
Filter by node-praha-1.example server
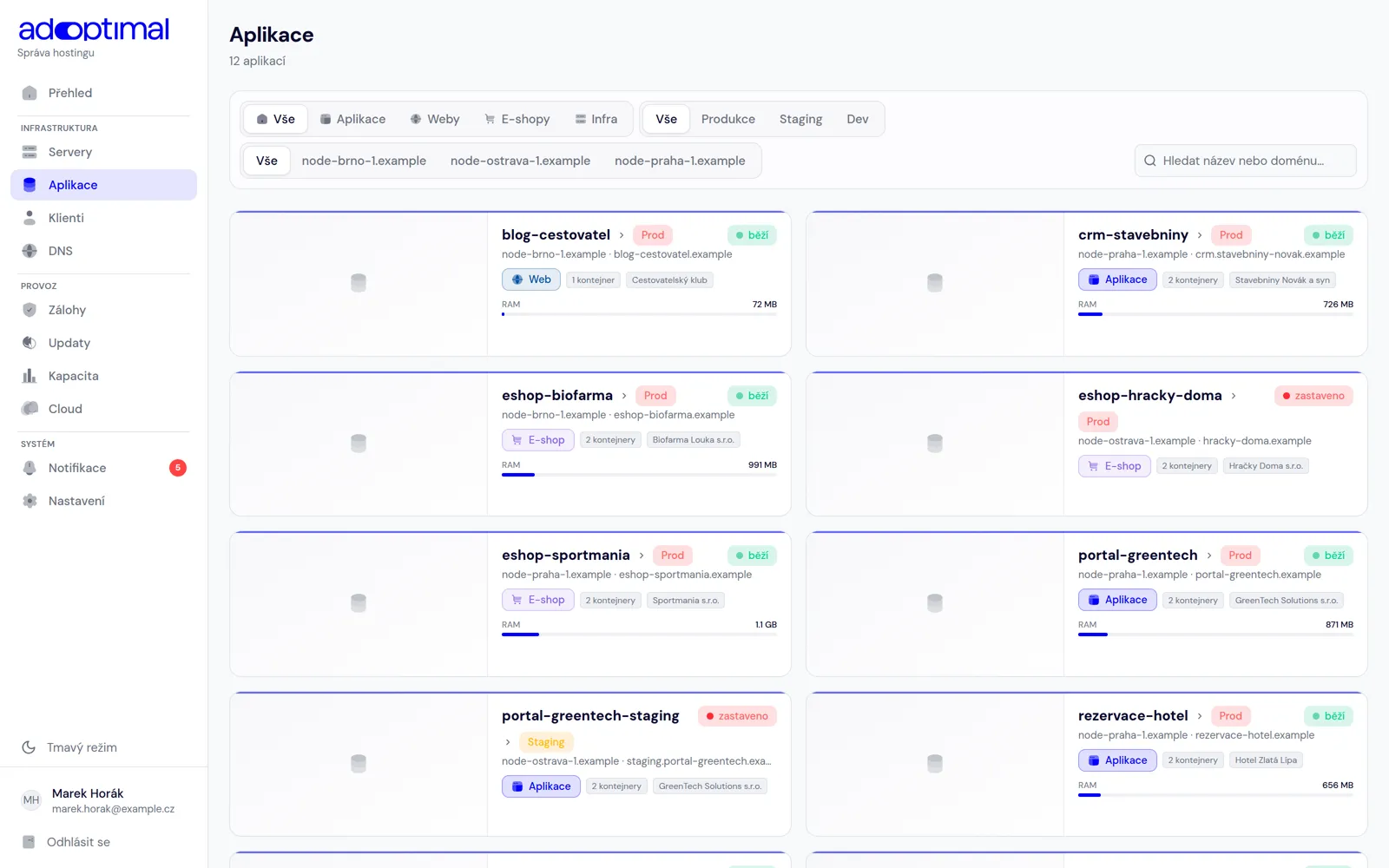coord(680,161)
